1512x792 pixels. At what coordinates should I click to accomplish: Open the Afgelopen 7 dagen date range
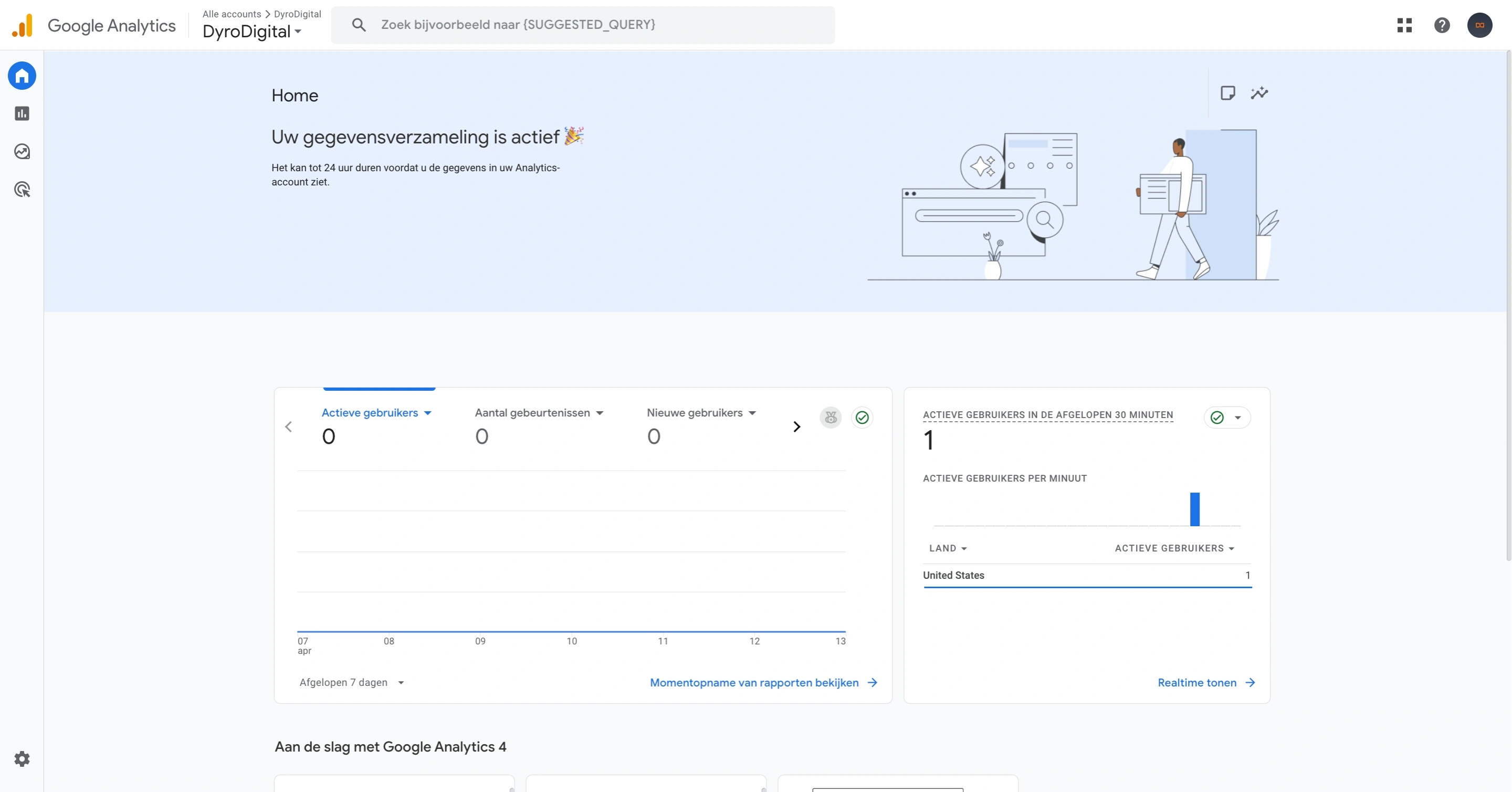coord(352,682)
